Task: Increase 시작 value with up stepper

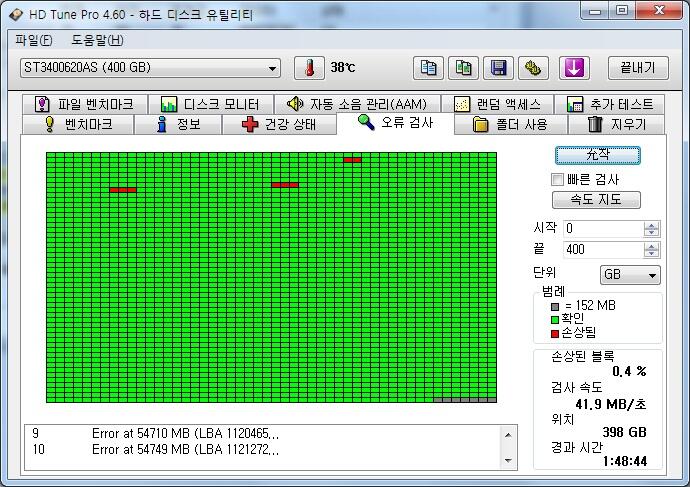Action: [651, 225]
